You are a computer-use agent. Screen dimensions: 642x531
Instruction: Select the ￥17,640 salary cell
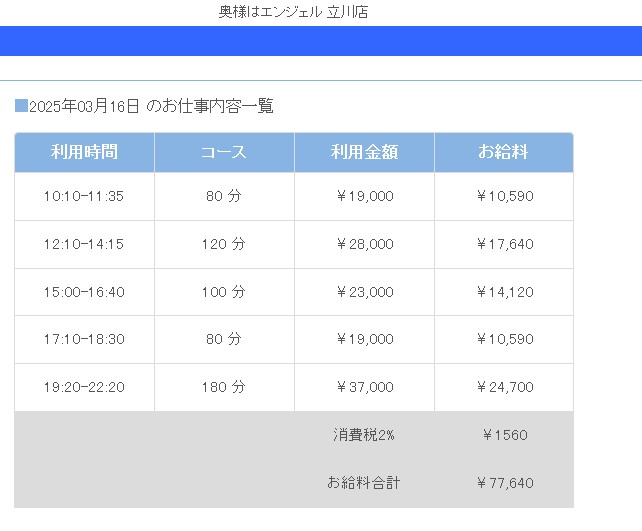point(504,244)
